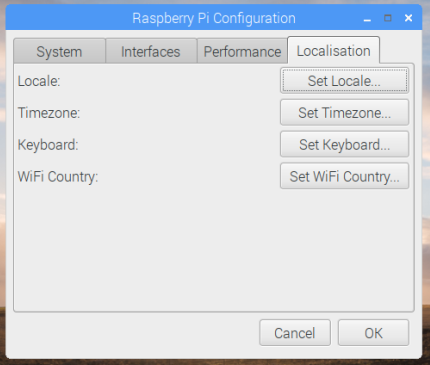This screenshot has height=365, width=430.
Task: Open the Set Locale dialog
Action: (x=344, y=81)
